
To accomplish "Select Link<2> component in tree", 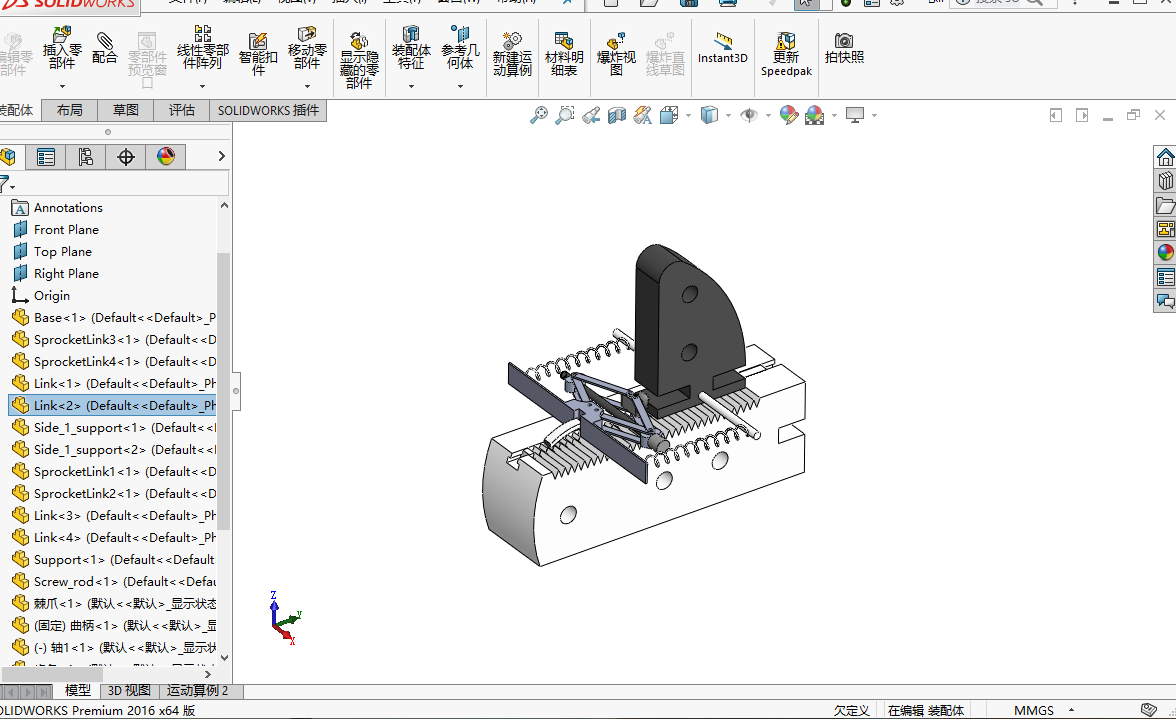I will tap(112, 406).
